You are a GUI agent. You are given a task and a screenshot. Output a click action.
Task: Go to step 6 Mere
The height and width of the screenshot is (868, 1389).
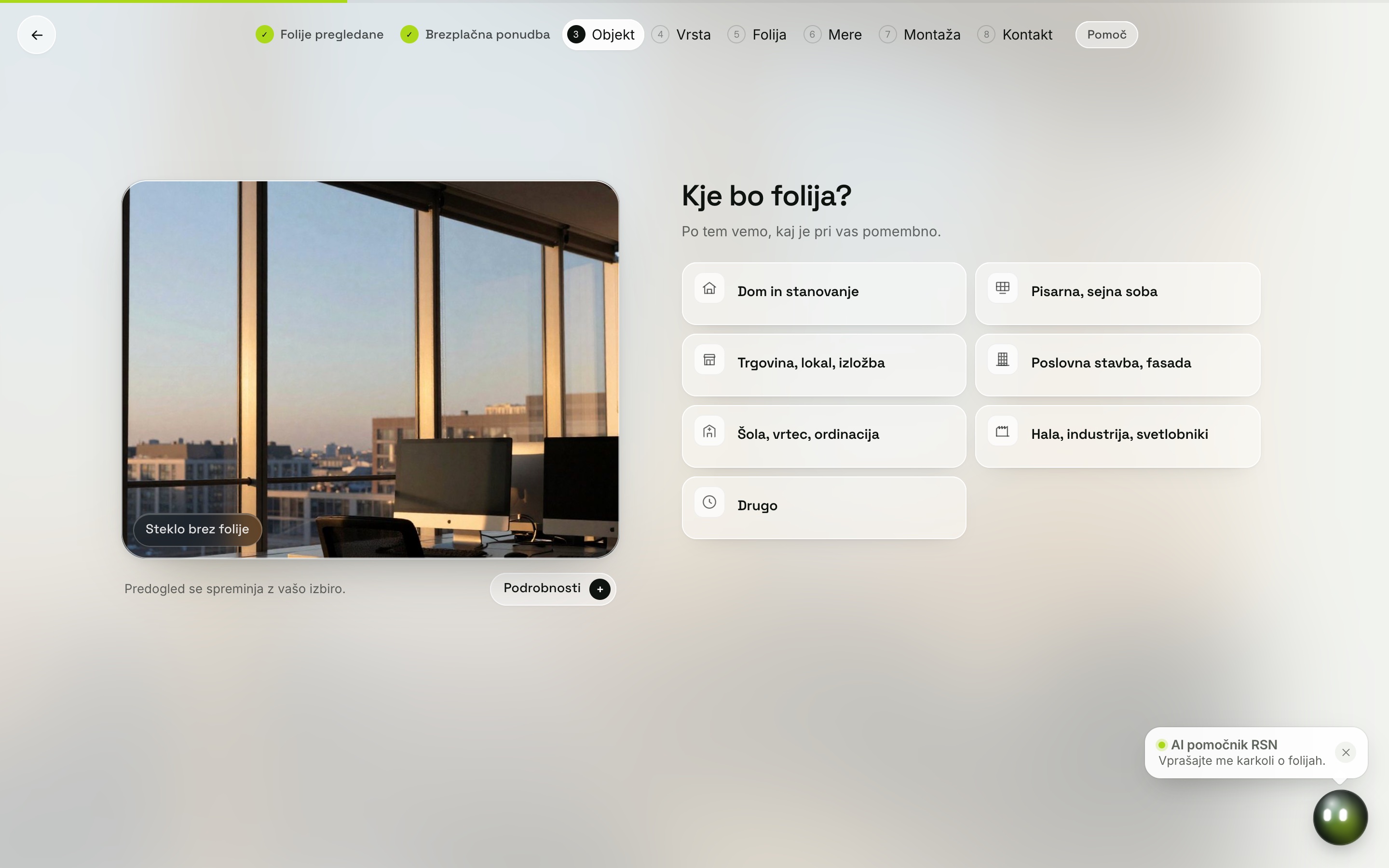pyautogui.click(x=833, y=34)
